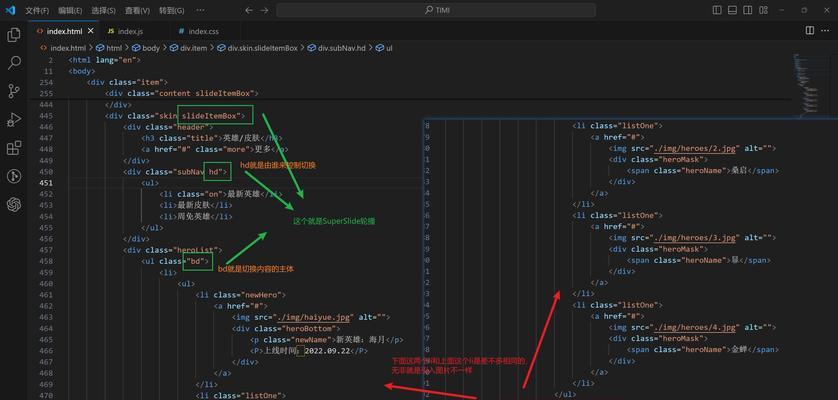The image size is (838, 400).
Task: Click the TIMI command center search box
Action: pyautogui.click(x=436, y=10)
